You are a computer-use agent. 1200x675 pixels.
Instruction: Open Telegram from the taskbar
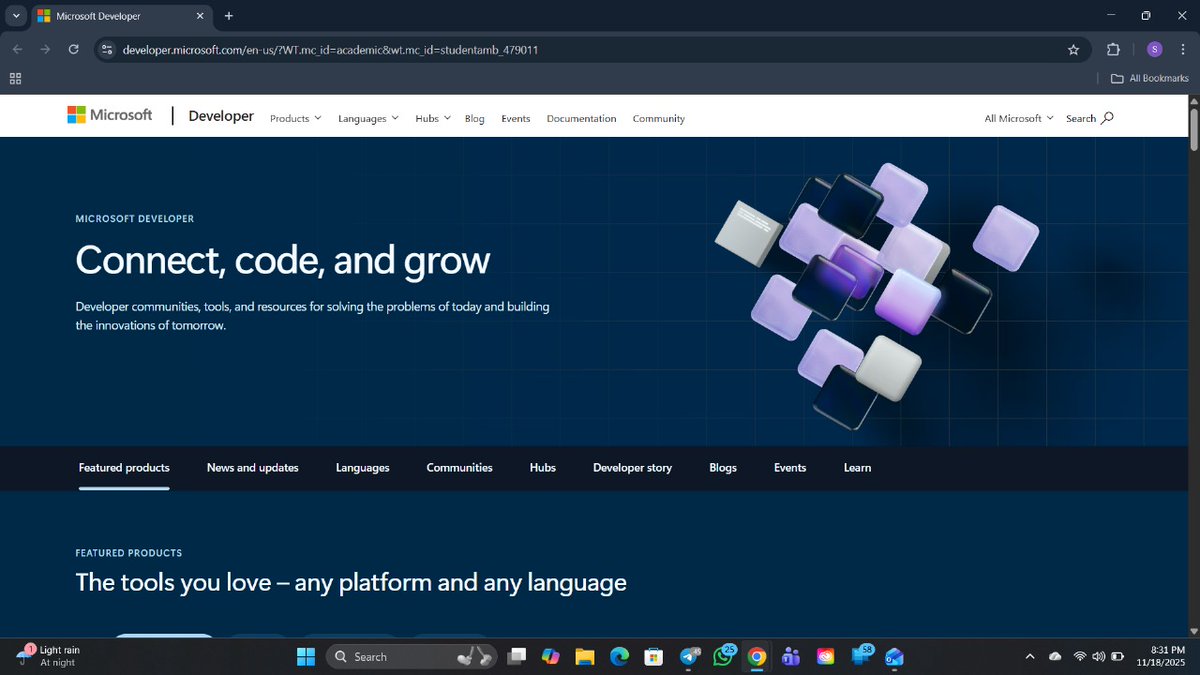point(688,656)
